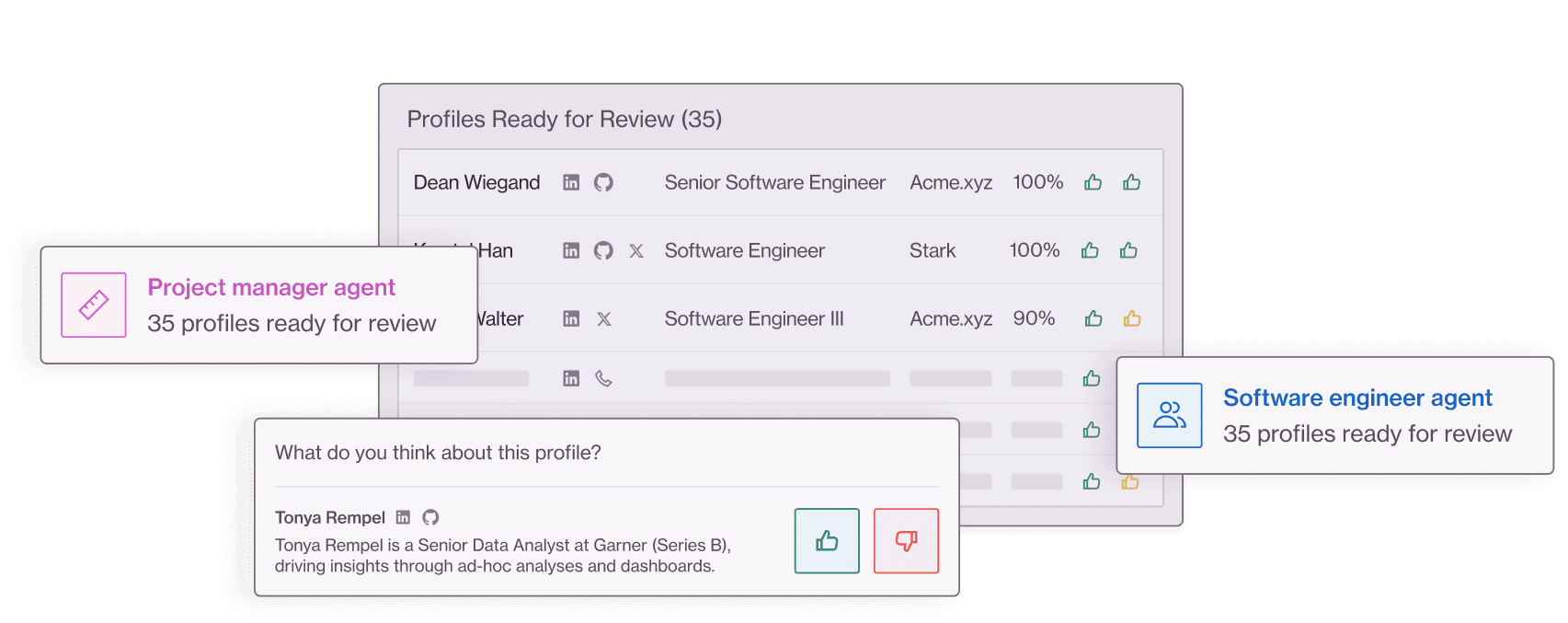Click the X icon in Walter's row
The height and width of the screenshot is (623, 1568).
click(603, 318)
